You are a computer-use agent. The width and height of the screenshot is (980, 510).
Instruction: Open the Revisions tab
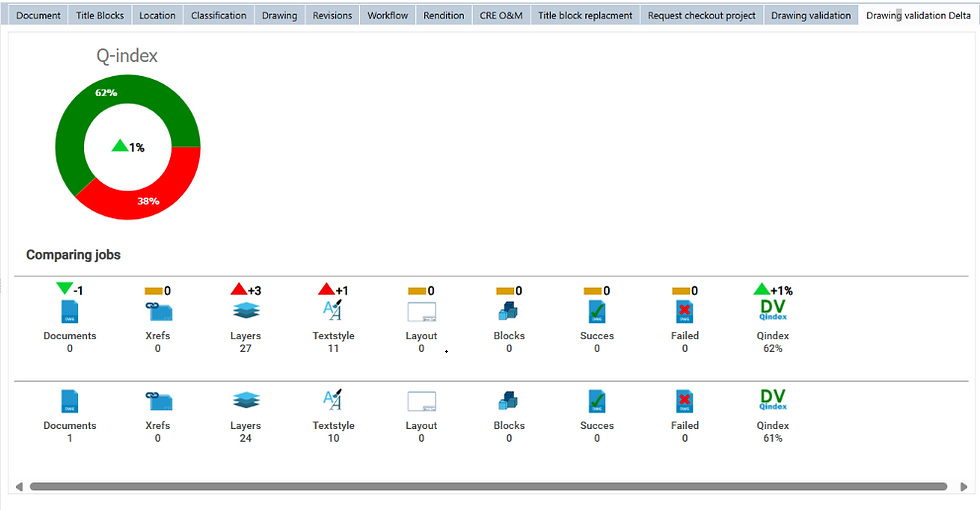[332, 16]
